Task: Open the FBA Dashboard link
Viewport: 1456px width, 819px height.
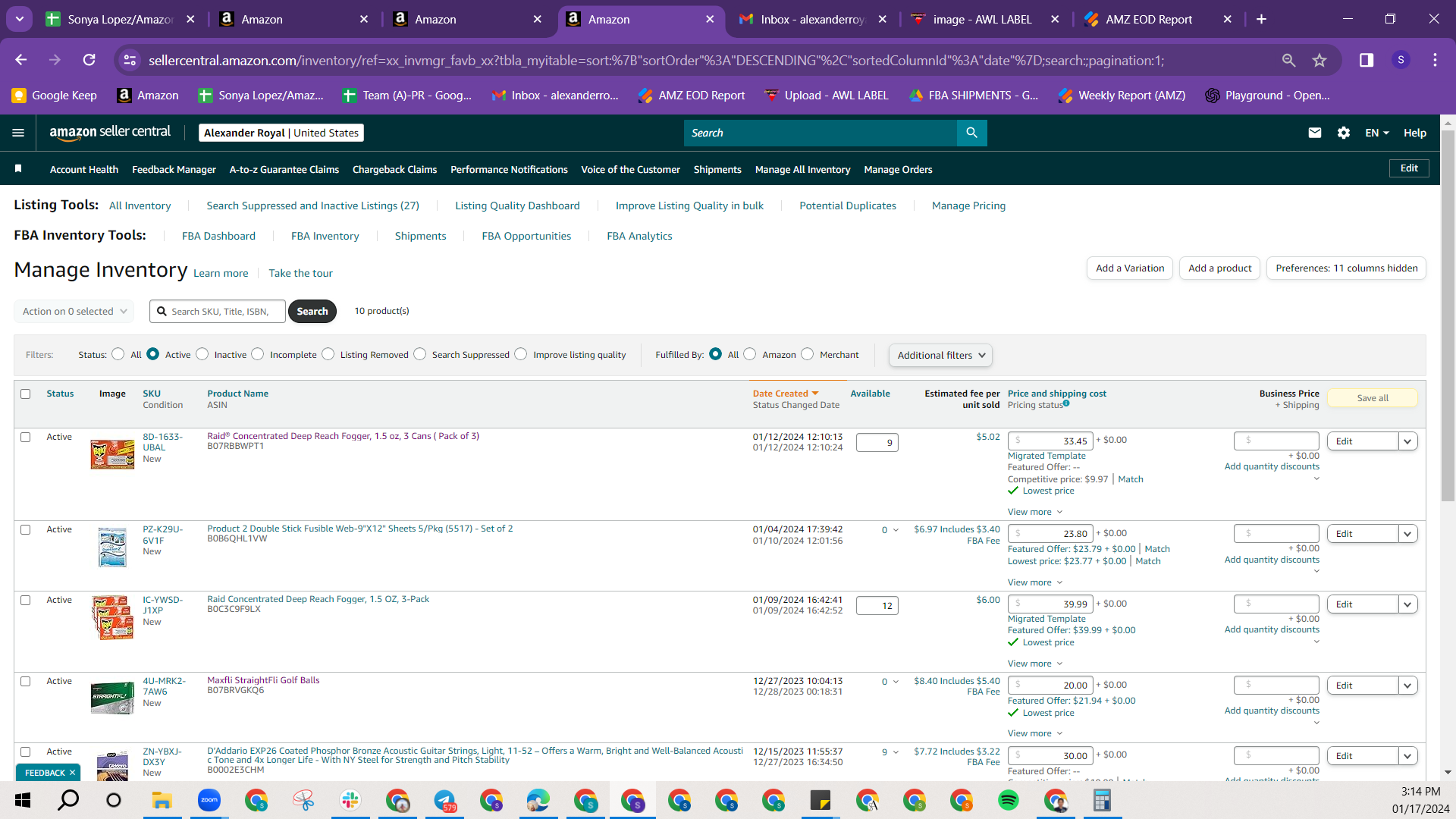Action: (x=218, y=236)
